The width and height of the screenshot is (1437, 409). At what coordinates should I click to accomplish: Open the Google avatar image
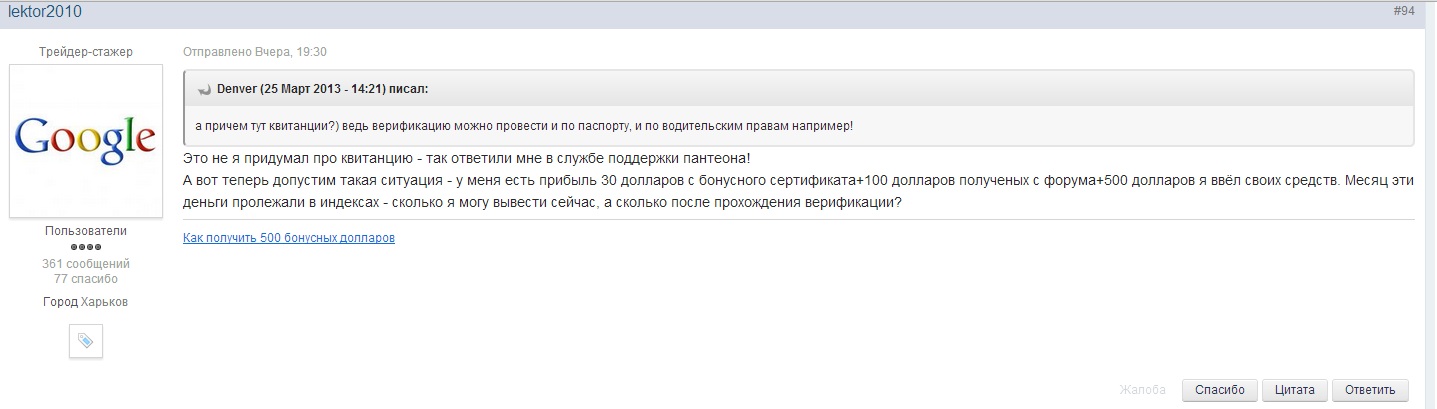pos(86,141)
